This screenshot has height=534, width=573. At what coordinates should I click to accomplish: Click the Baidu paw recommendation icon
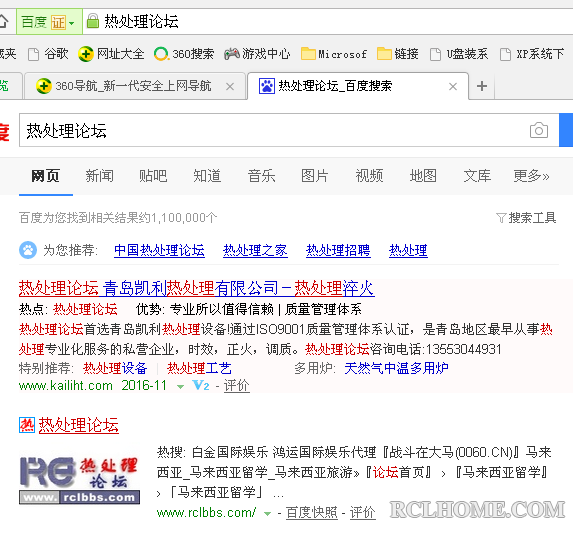pos(28,250)
